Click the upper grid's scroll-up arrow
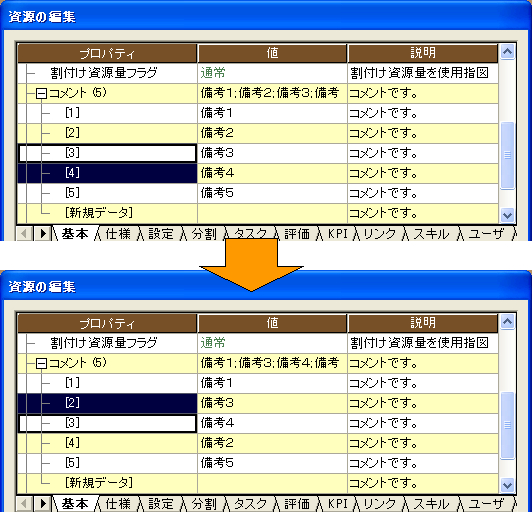532x512 pixels. click(507, 52)
